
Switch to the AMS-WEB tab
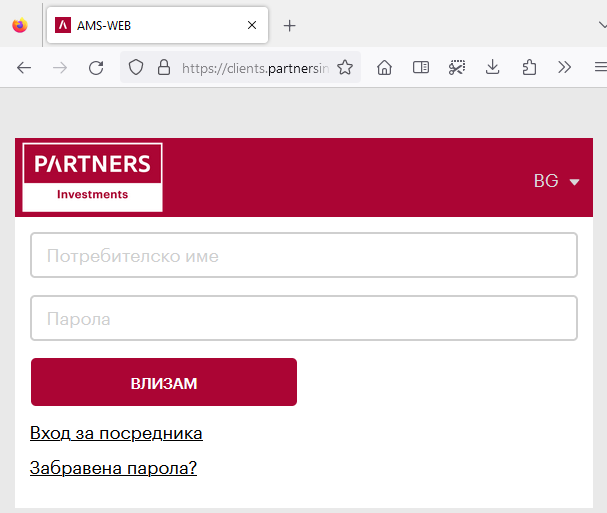pos(157,25)
